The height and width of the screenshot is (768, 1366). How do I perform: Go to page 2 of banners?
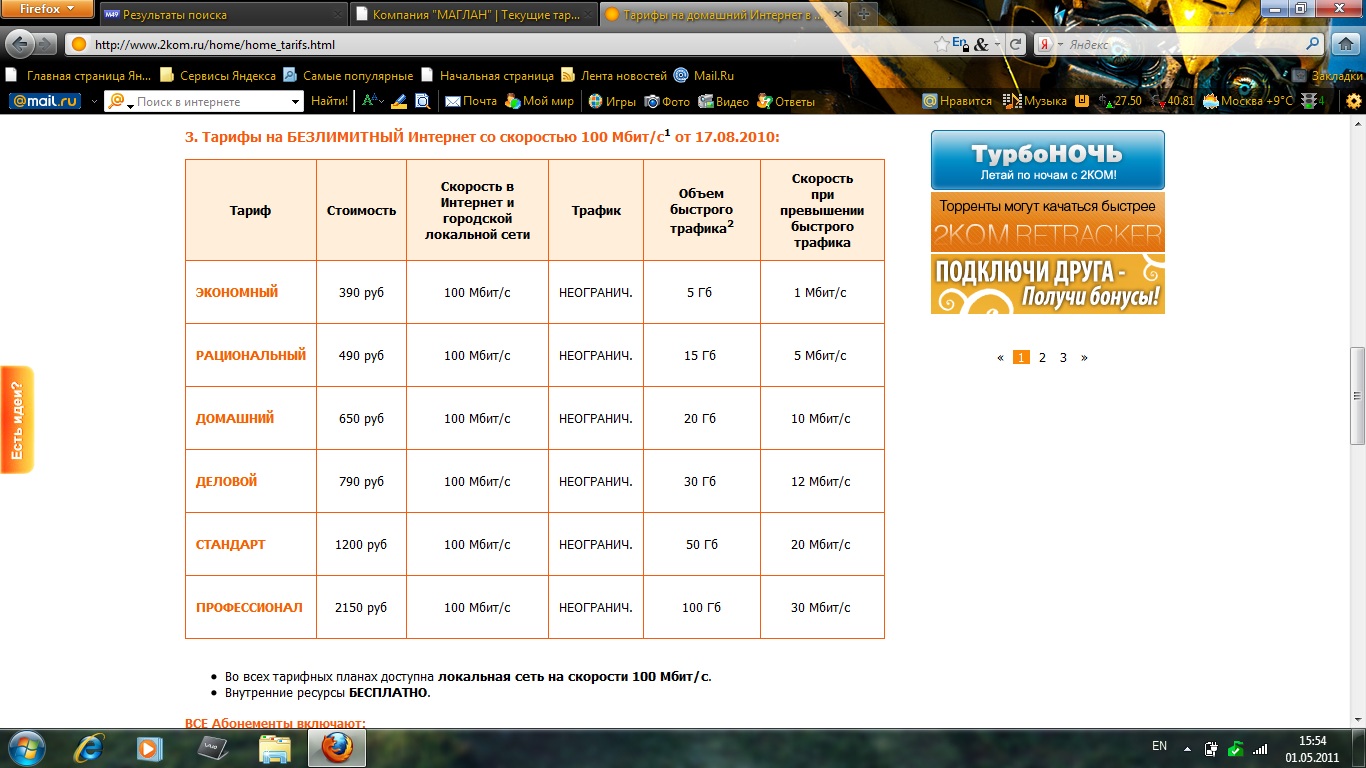click(x=1042, y=357)
